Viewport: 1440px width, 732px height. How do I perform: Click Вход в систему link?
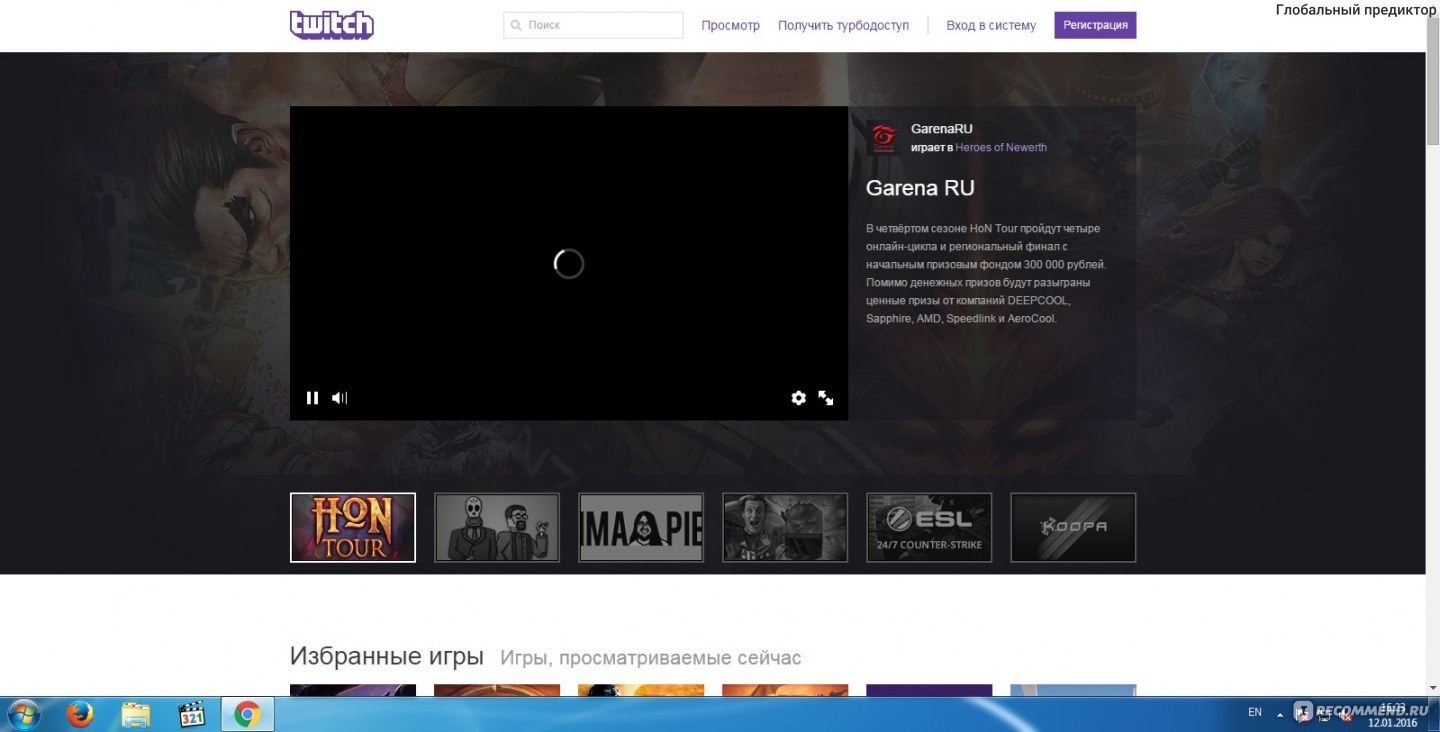pos(991,25)
